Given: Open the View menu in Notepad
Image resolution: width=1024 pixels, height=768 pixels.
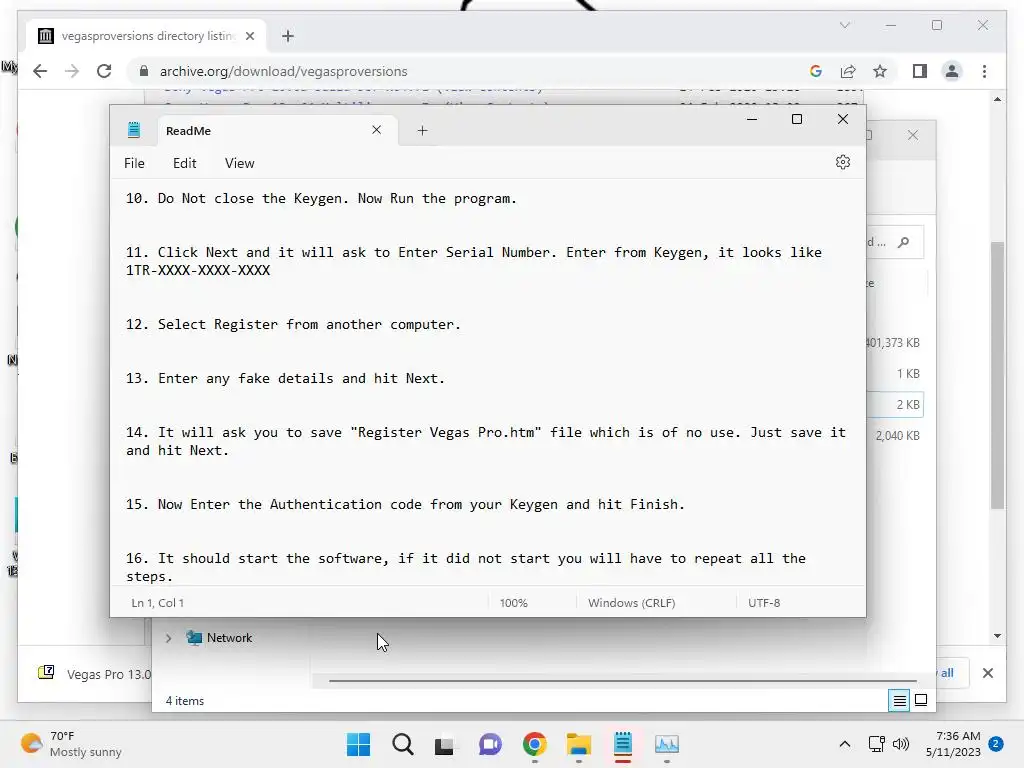Looking at the screenshot, I should [x=239, y=163].
